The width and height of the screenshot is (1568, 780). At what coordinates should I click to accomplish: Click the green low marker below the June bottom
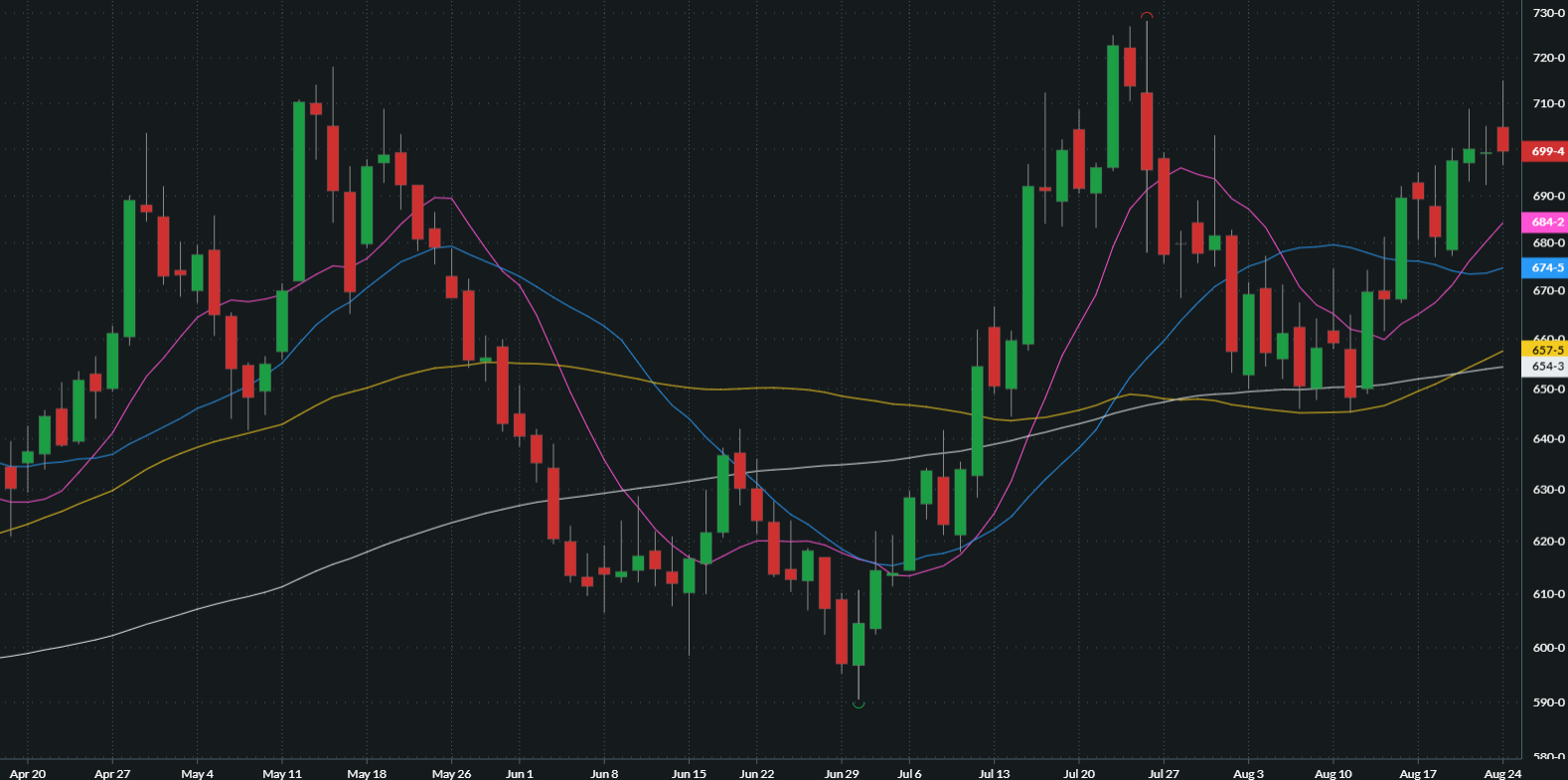click(859, 704)
